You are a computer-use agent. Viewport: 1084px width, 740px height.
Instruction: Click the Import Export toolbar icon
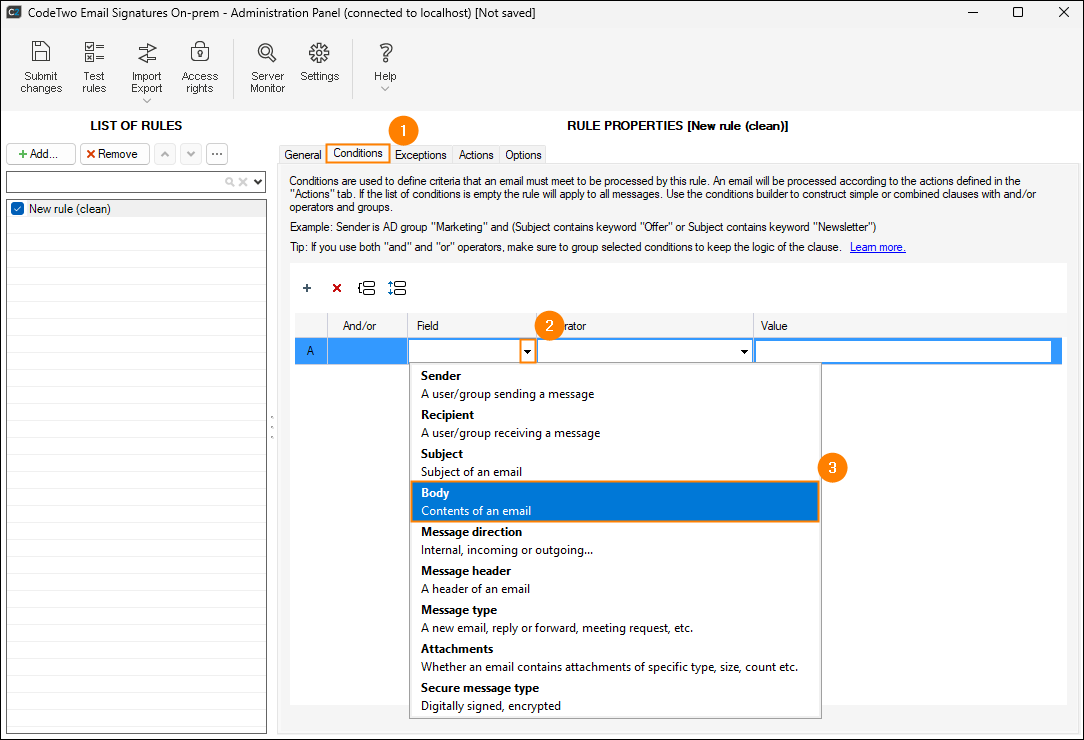click(x=147, y=53)
